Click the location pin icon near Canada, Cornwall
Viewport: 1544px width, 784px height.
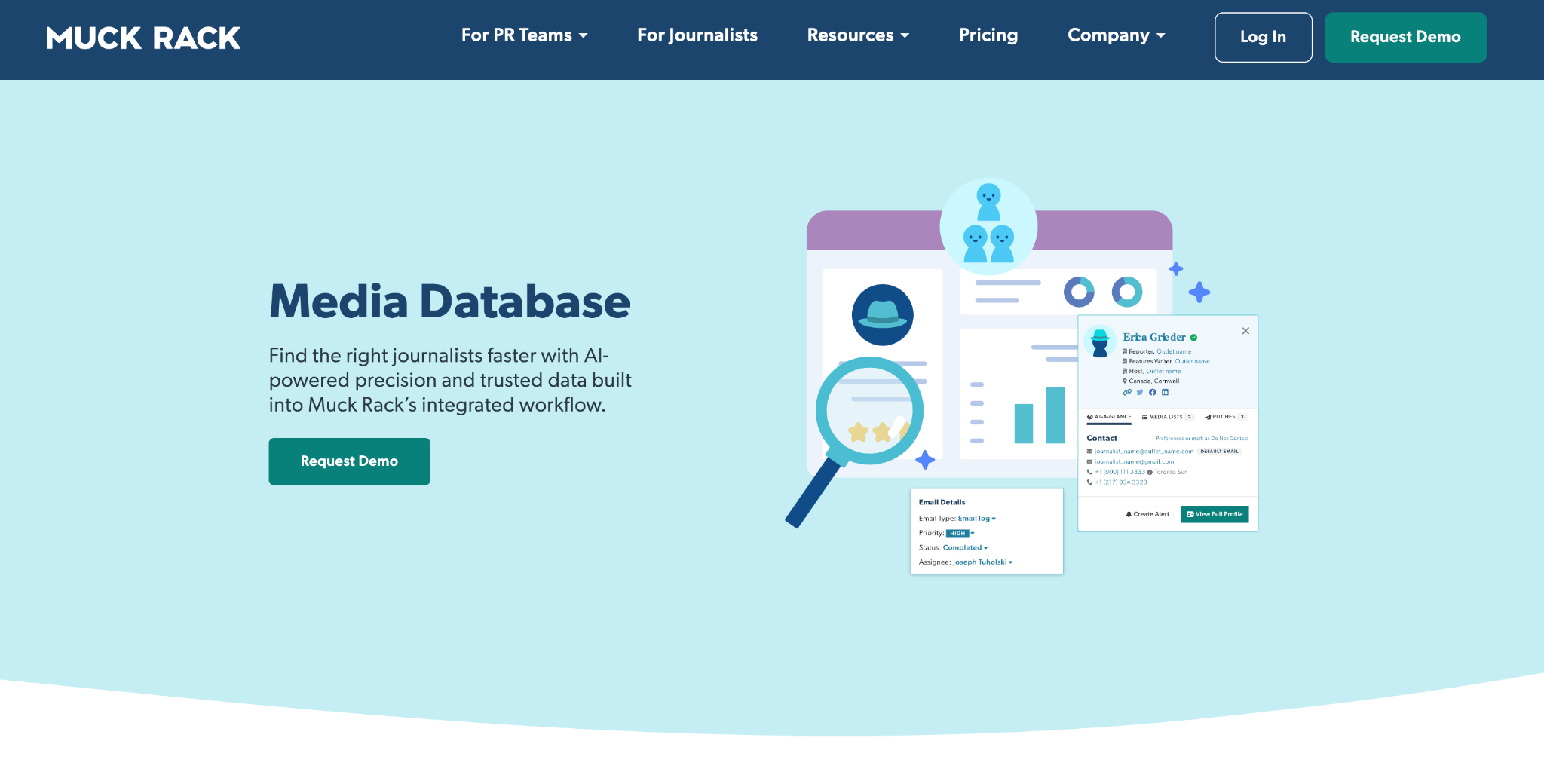1124,381
